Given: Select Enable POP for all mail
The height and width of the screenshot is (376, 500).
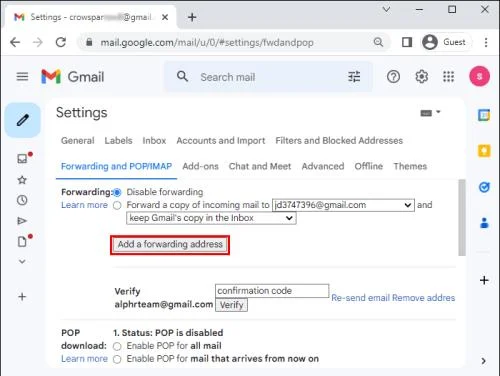Looking at the screenshot, I should (117, 346).
